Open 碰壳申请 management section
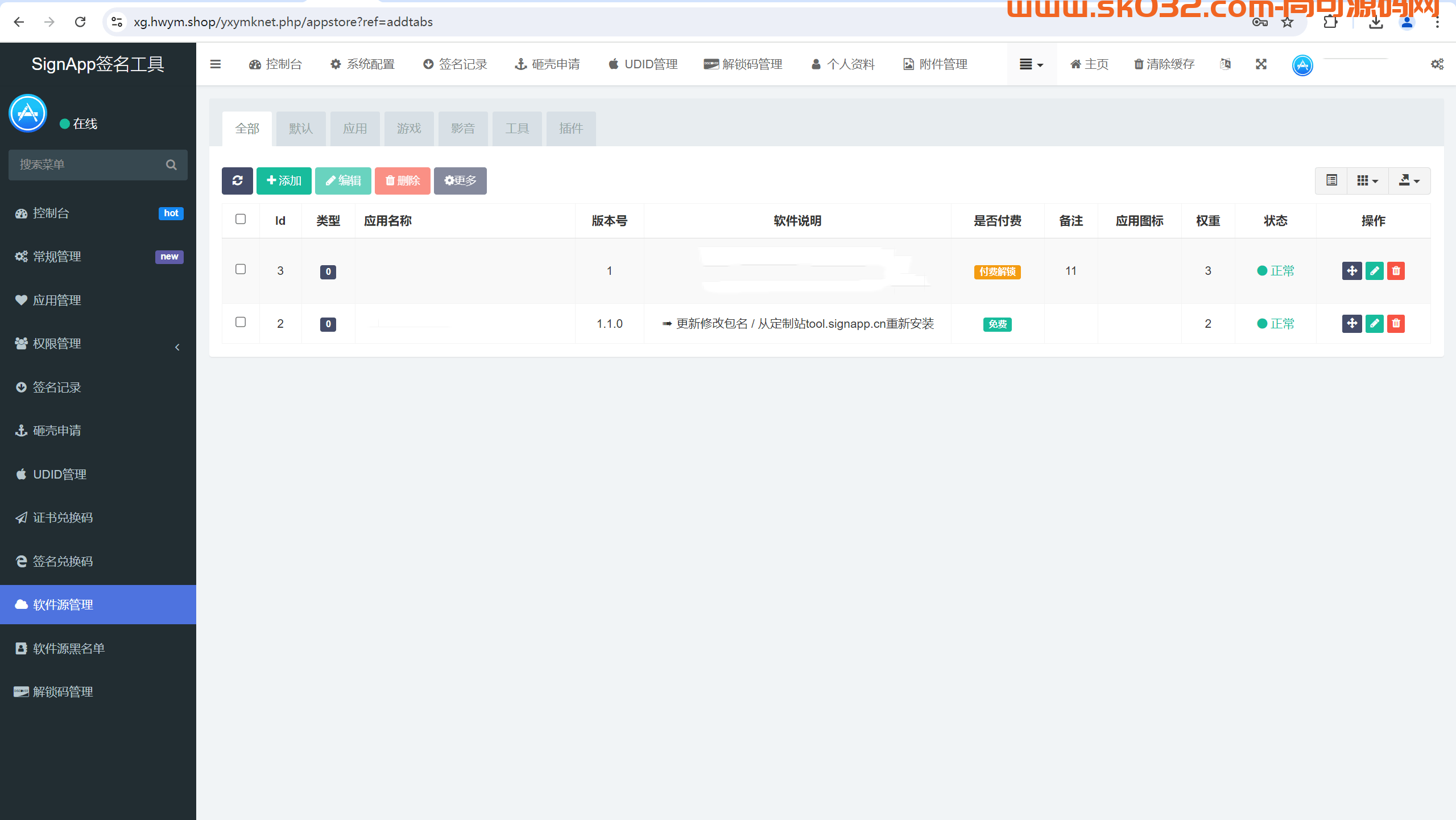The image size is (1456, 820). pyautogui.click(x=57, y=430)
